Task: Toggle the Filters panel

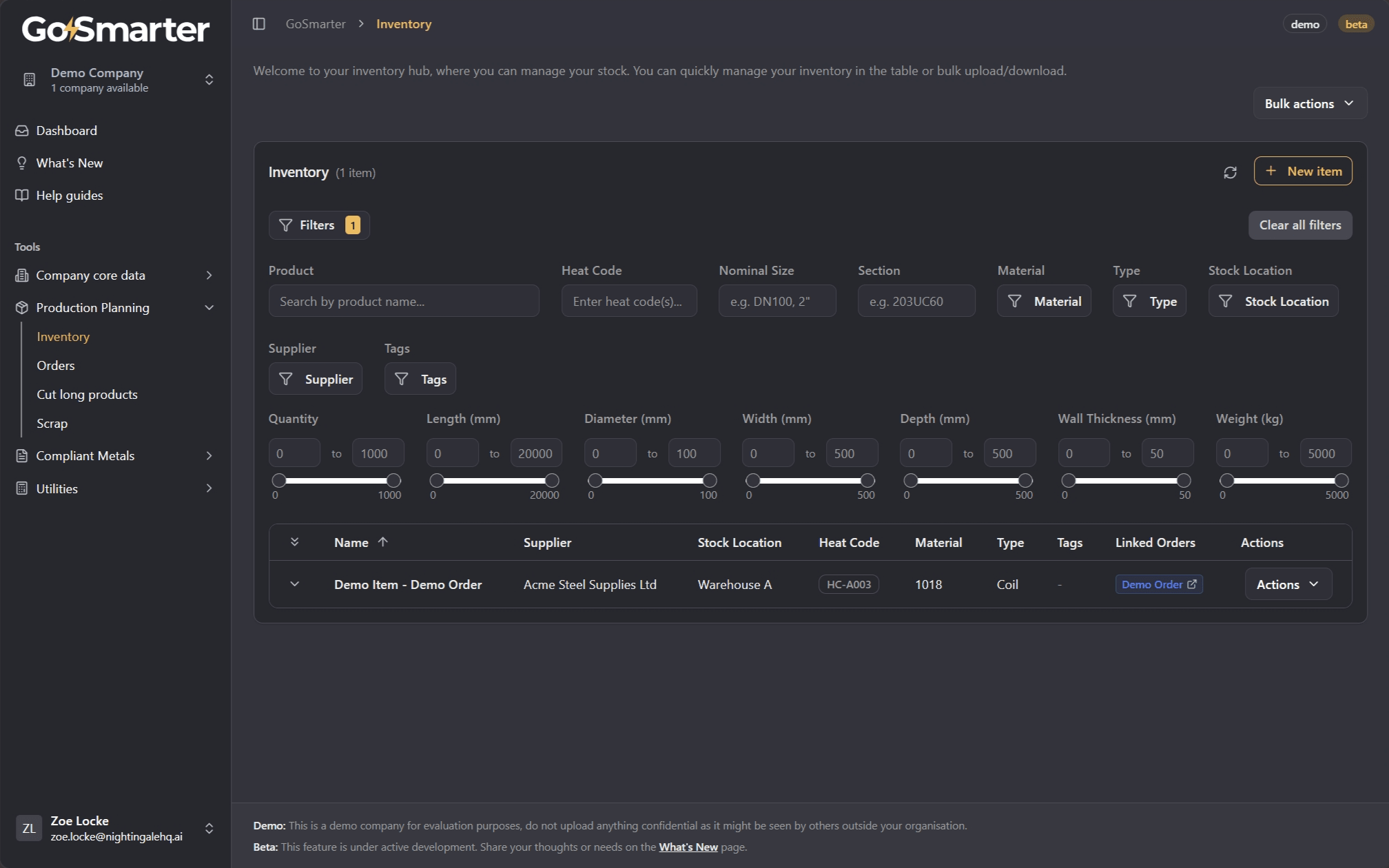Action: pyautogui.click(x=319, y=225)
